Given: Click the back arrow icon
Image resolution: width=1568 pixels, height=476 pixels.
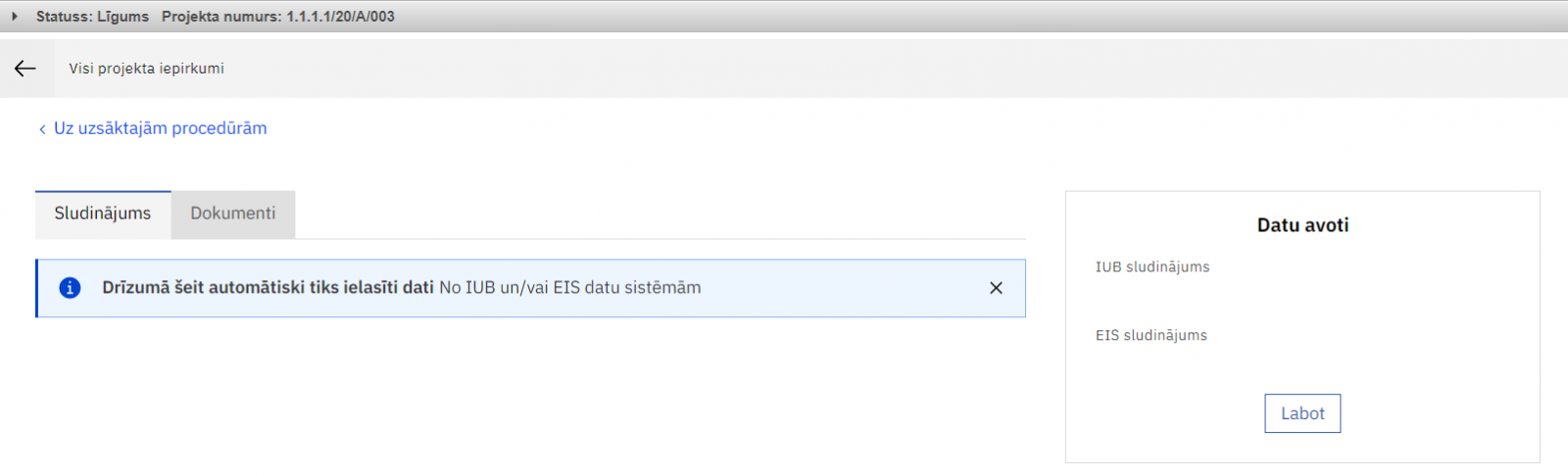Looking at the screenshot, I should pos(25,68).
